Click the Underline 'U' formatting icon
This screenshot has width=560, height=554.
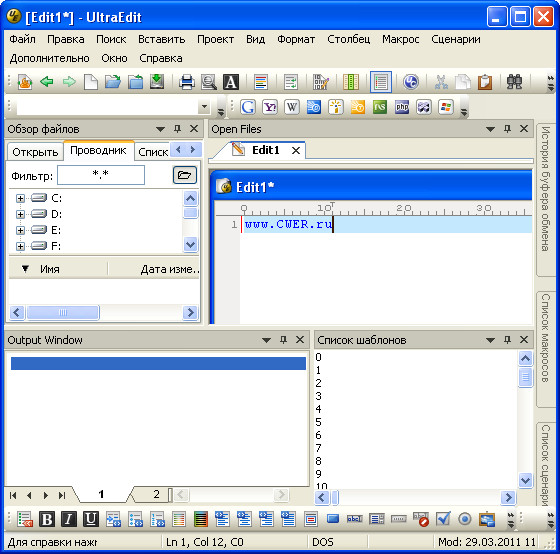click(91, 519)
